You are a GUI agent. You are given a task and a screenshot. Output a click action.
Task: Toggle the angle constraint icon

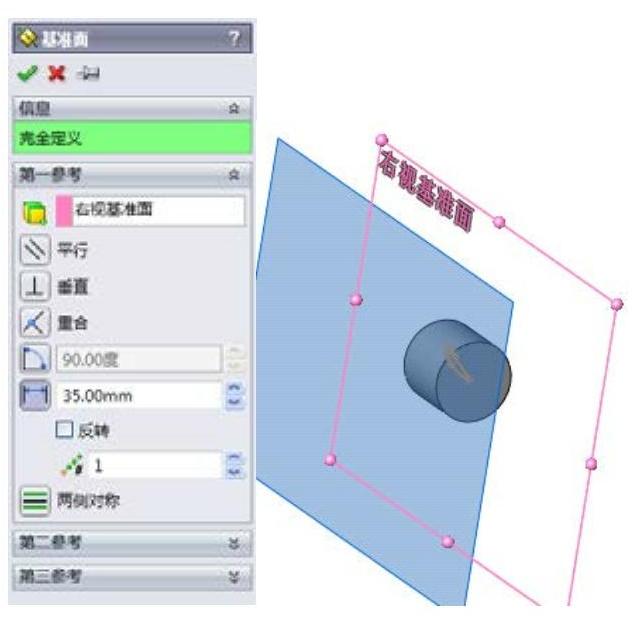(x=35, y=359)
